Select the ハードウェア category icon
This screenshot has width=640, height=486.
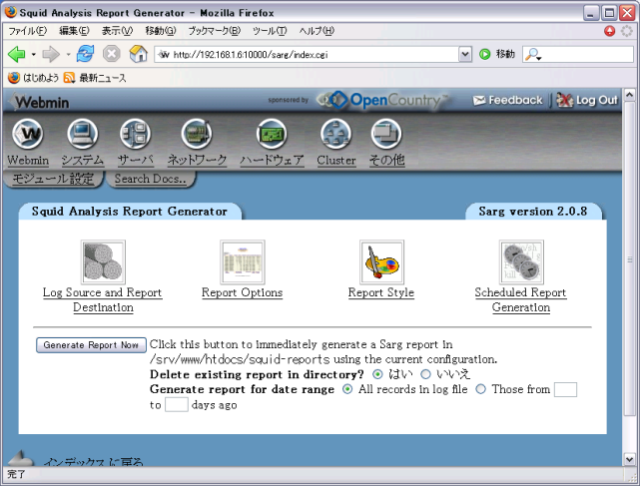pos(271,134)
